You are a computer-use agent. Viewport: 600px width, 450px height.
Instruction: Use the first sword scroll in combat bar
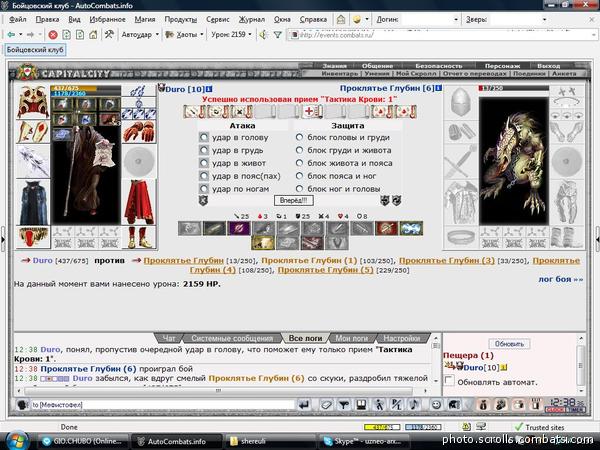194,112
